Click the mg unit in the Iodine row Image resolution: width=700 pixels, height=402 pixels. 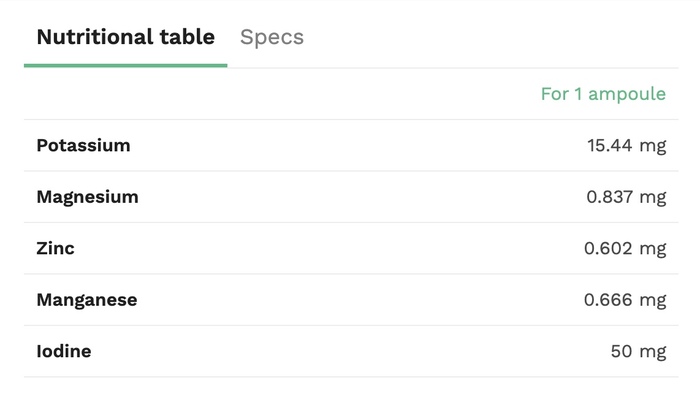point(653,351)
